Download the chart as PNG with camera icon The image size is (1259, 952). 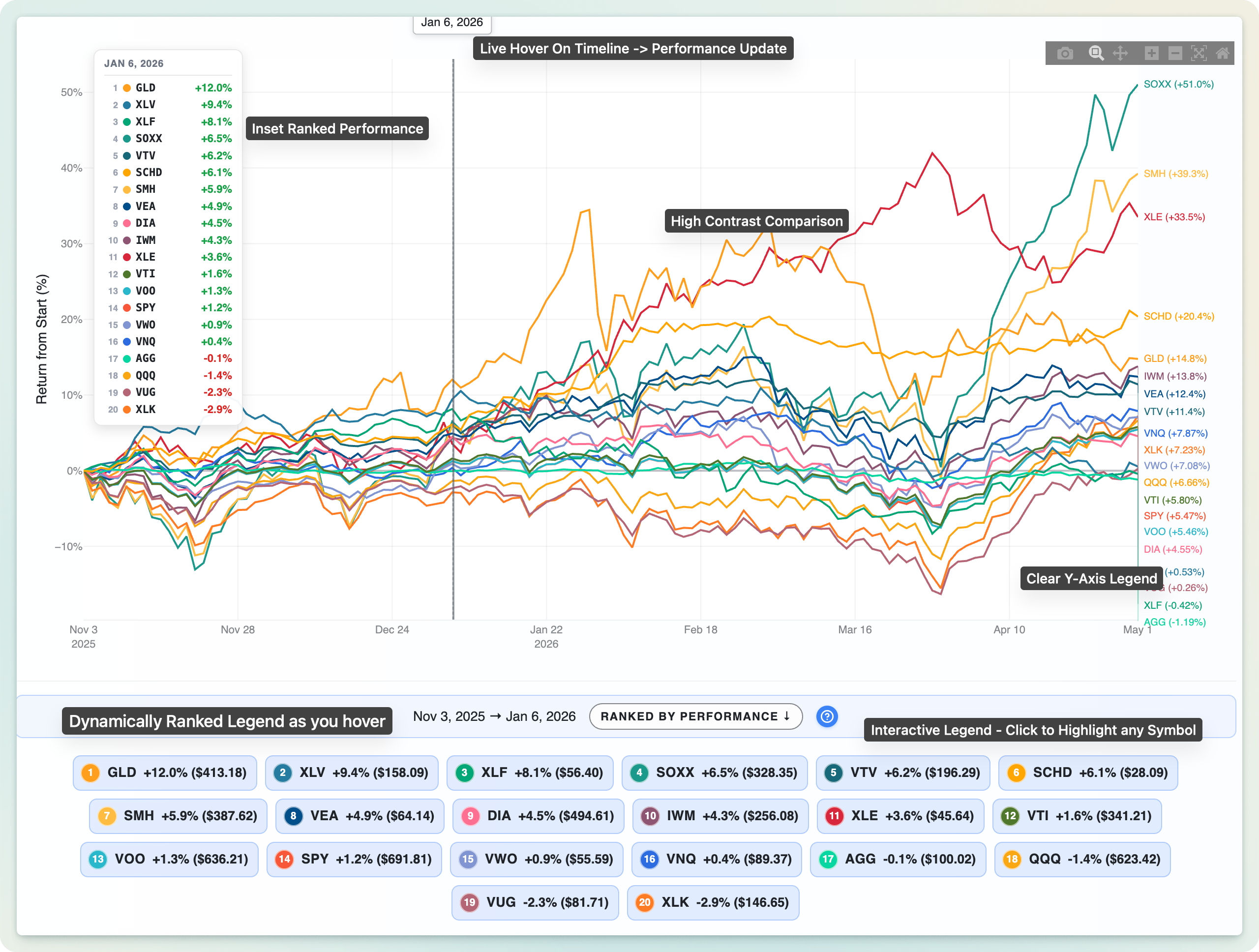1065,54
